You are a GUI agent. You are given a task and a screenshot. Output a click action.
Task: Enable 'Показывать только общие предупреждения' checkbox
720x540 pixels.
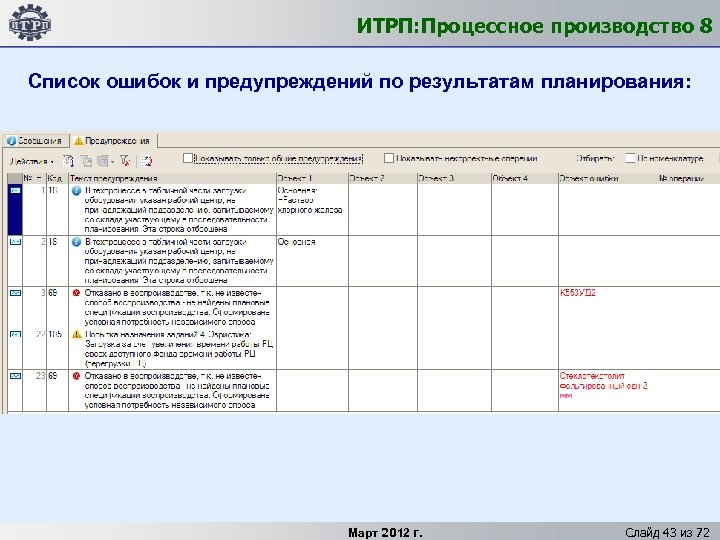tap(187, 158)
